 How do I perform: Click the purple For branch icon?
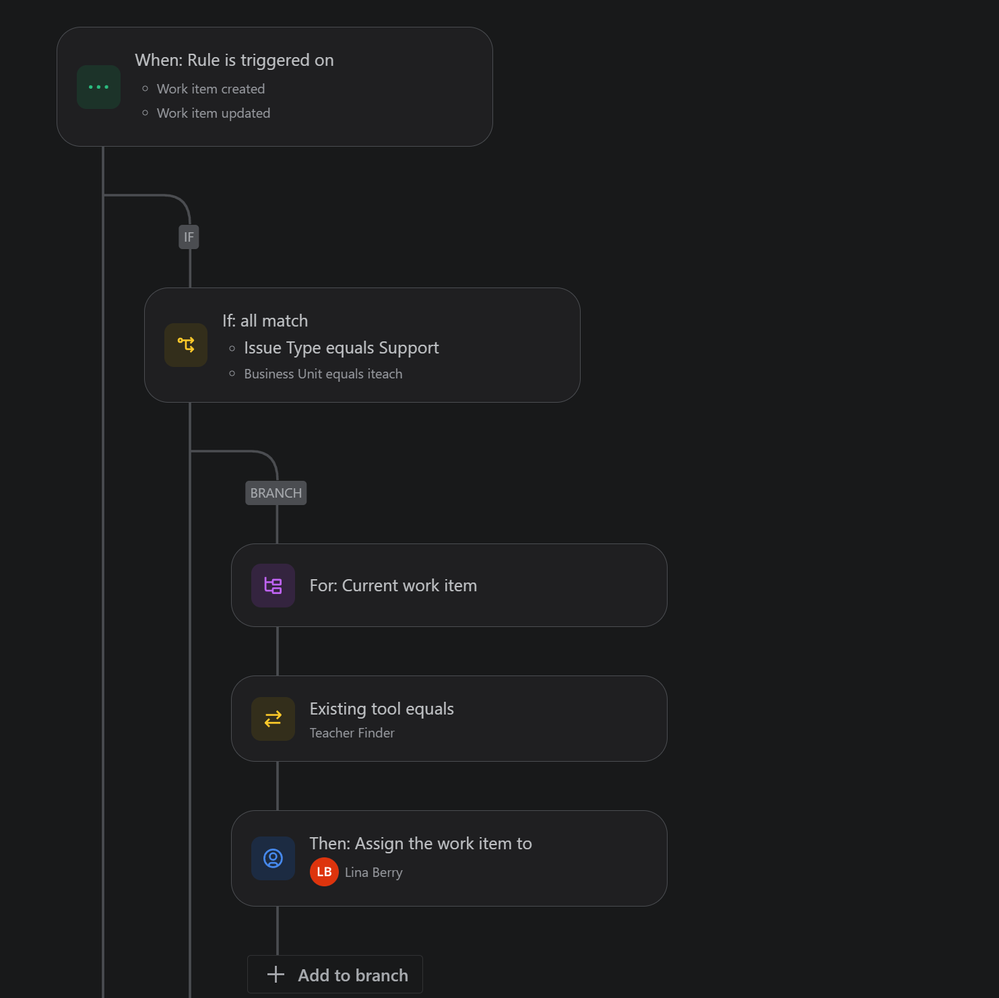click(273, 585)
